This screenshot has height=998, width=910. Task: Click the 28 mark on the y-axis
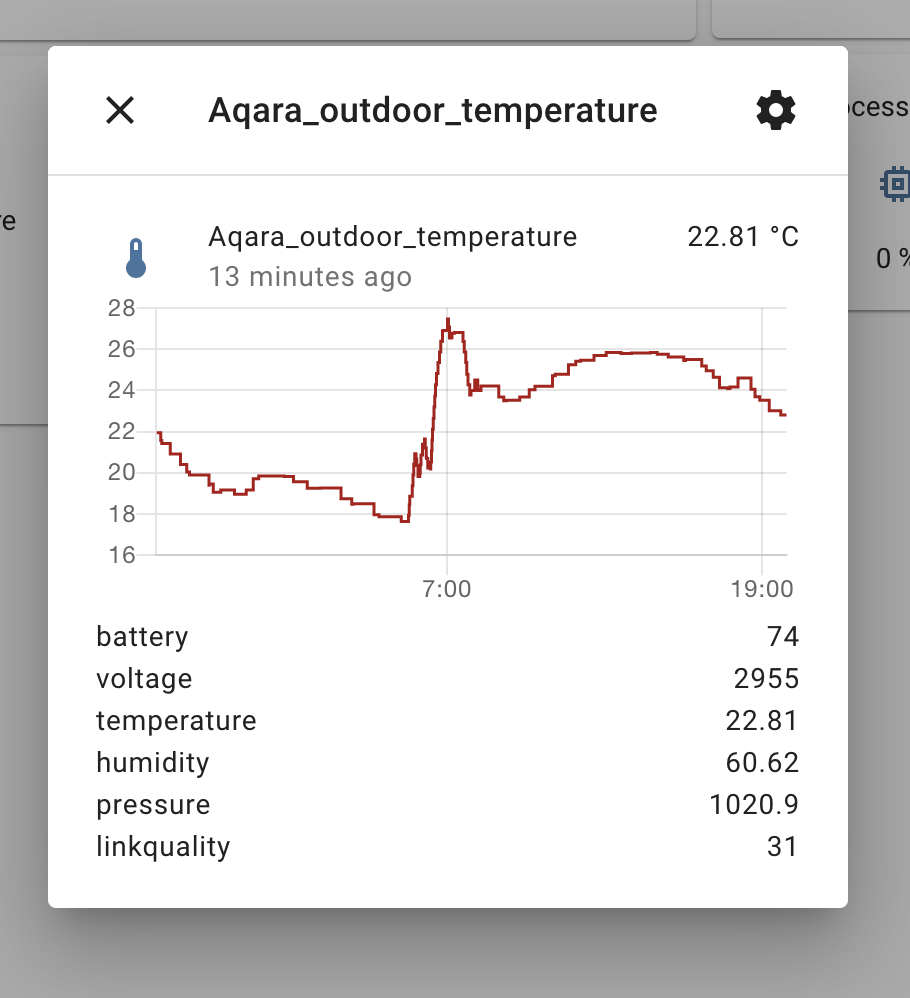click(122, 308)
